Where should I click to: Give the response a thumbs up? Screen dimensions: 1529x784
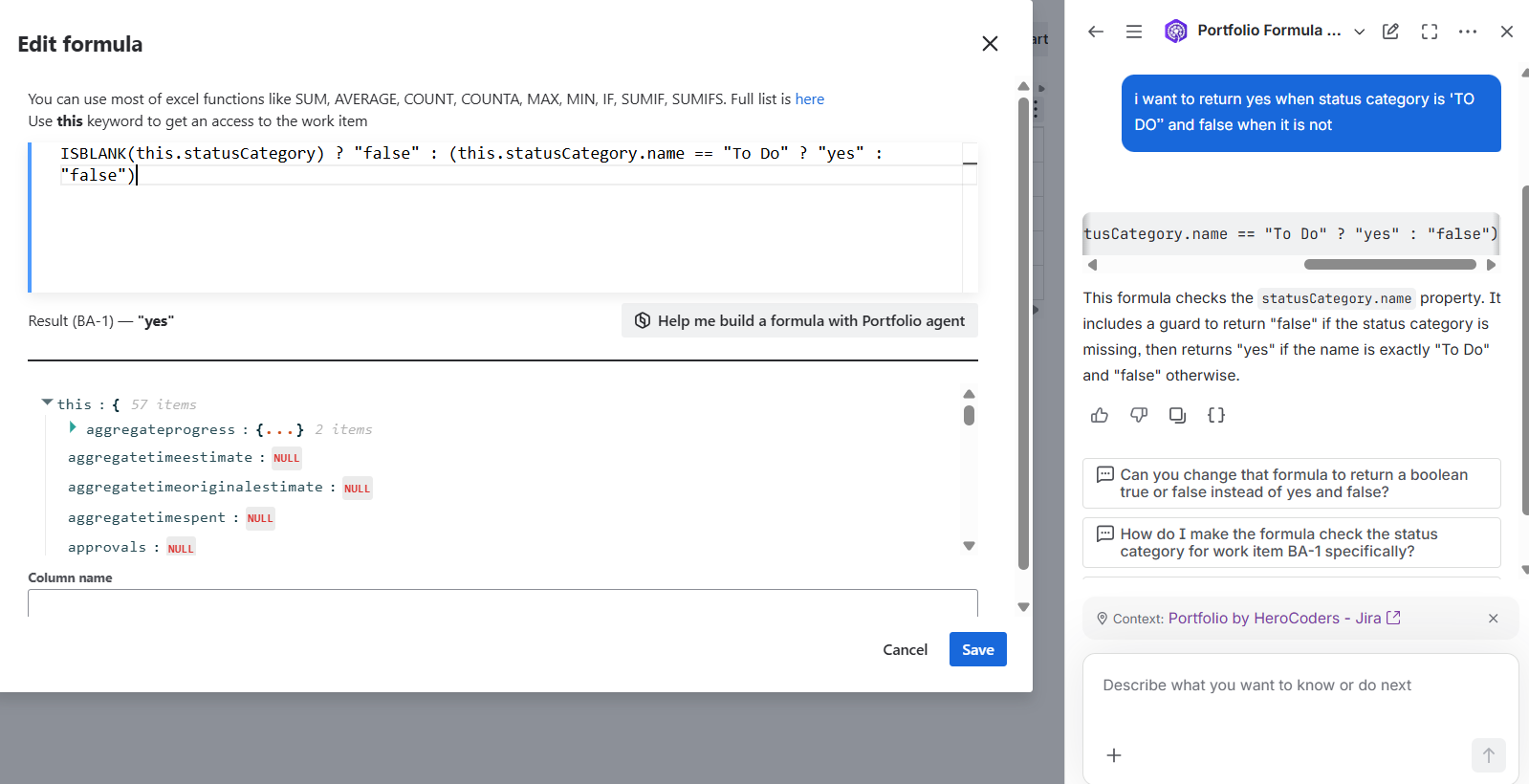(1100, 415)
